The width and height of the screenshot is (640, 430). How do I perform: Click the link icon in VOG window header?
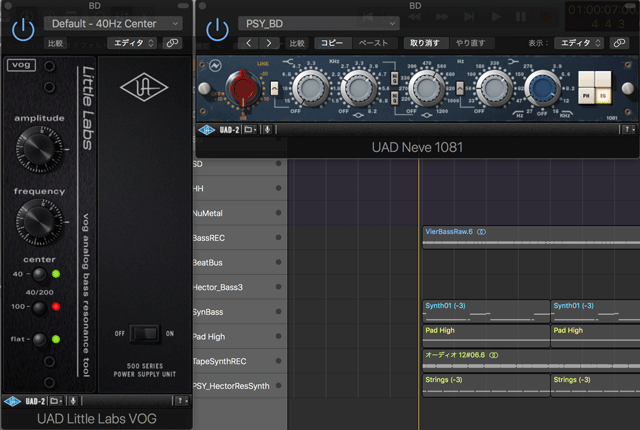(x=172, y=43)
